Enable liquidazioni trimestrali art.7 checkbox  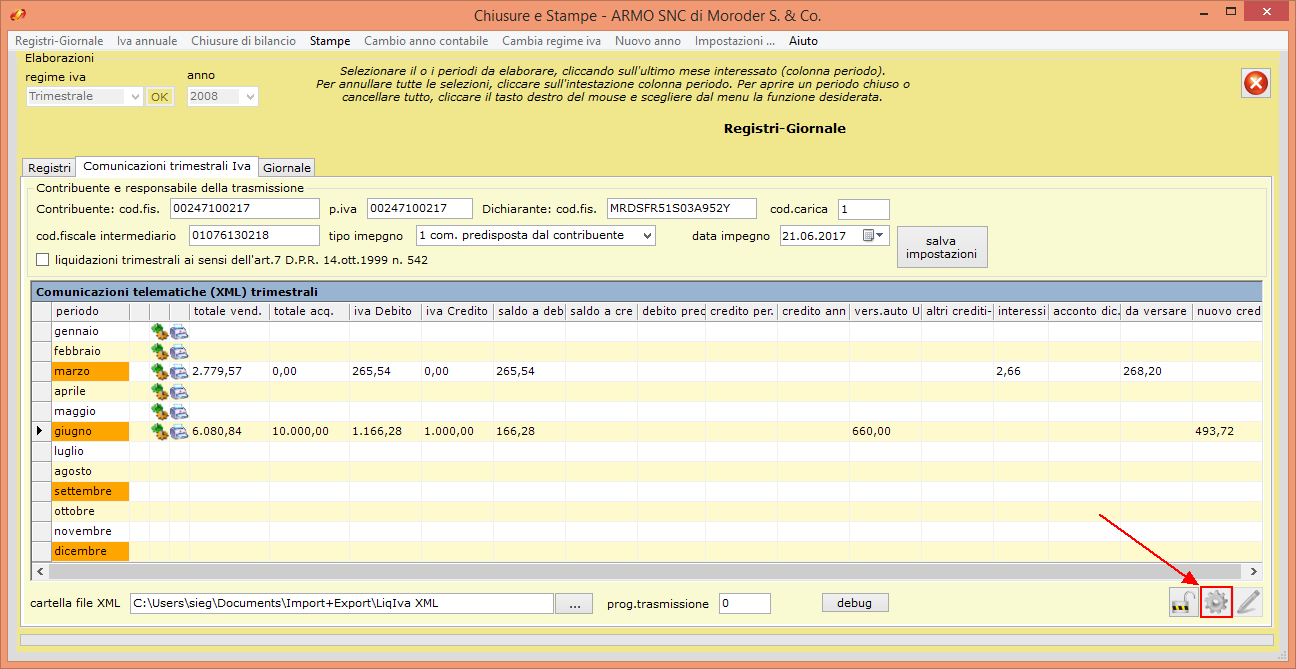[43, 260]
